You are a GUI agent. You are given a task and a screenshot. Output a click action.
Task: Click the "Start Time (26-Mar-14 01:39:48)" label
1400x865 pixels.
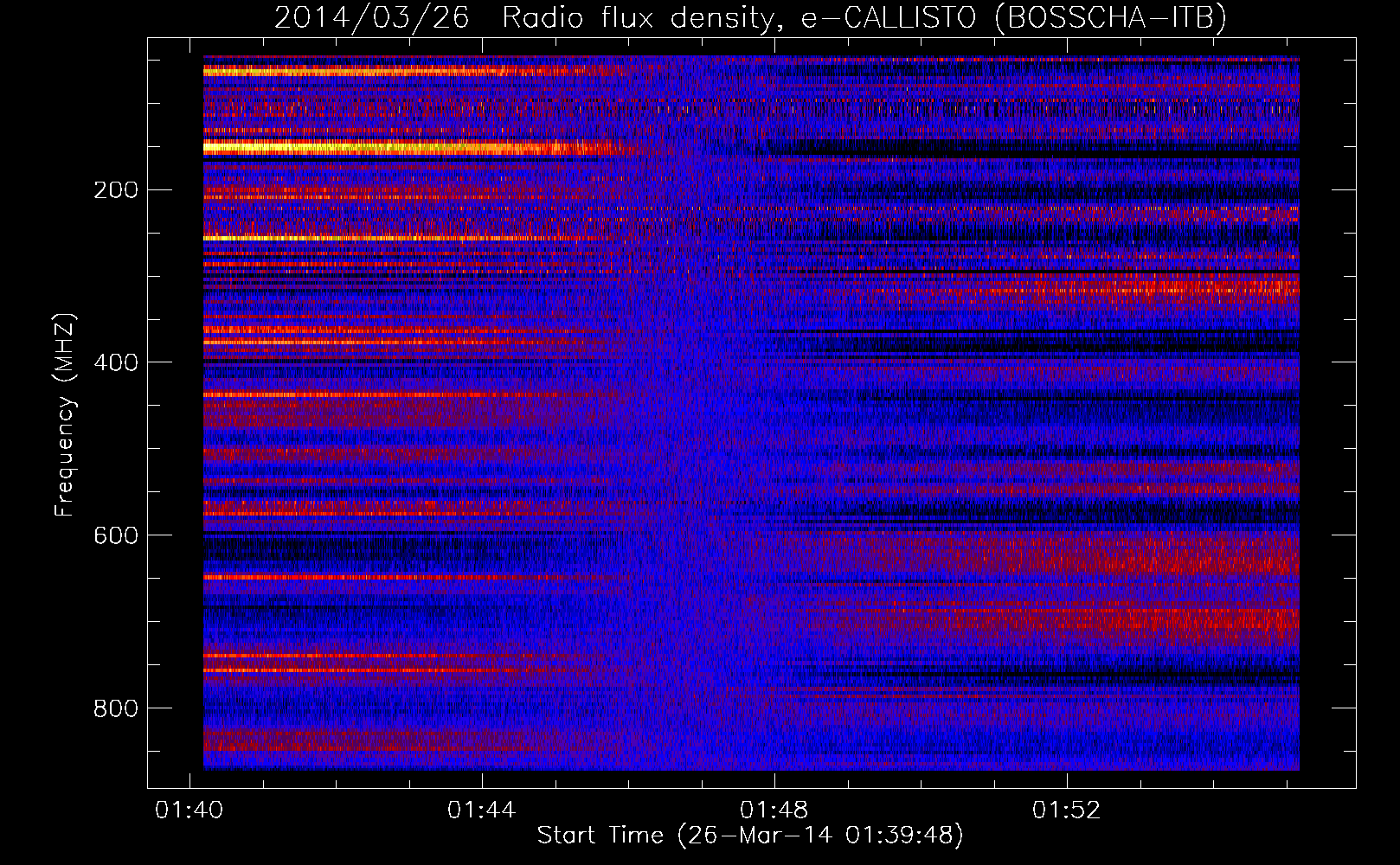tap(750, 836)
